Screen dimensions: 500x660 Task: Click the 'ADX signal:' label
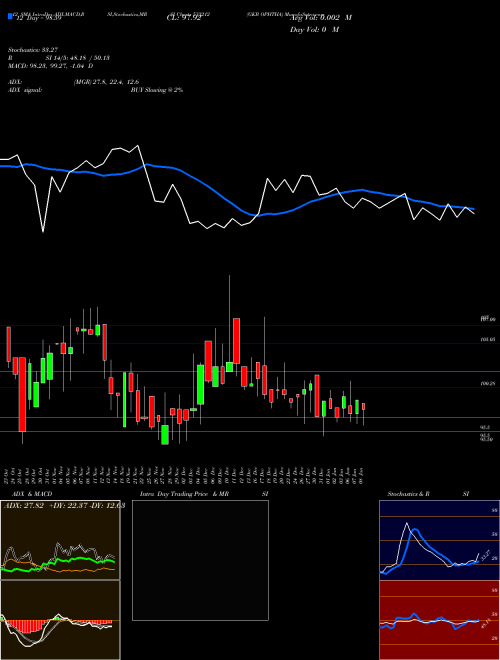[x=24, y=90]
